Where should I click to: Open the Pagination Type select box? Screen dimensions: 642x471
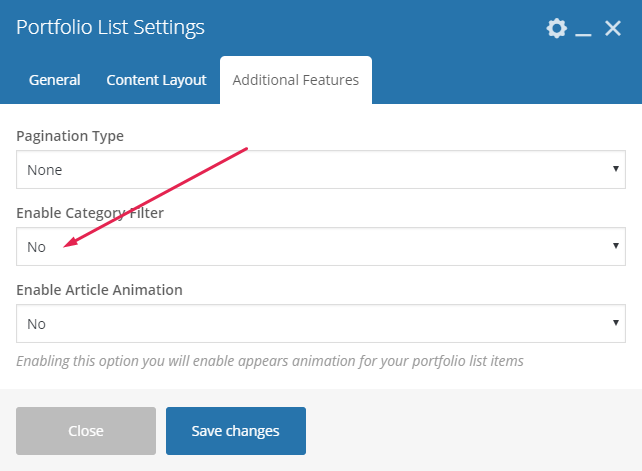click(320, 169)
